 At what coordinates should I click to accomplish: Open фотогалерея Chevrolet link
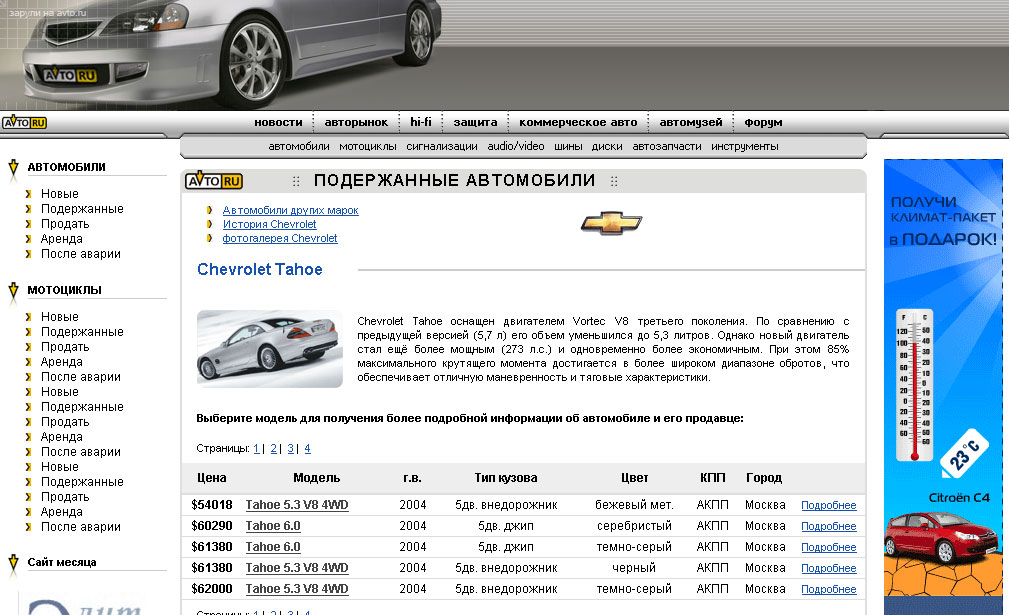(x=280, y=239)
